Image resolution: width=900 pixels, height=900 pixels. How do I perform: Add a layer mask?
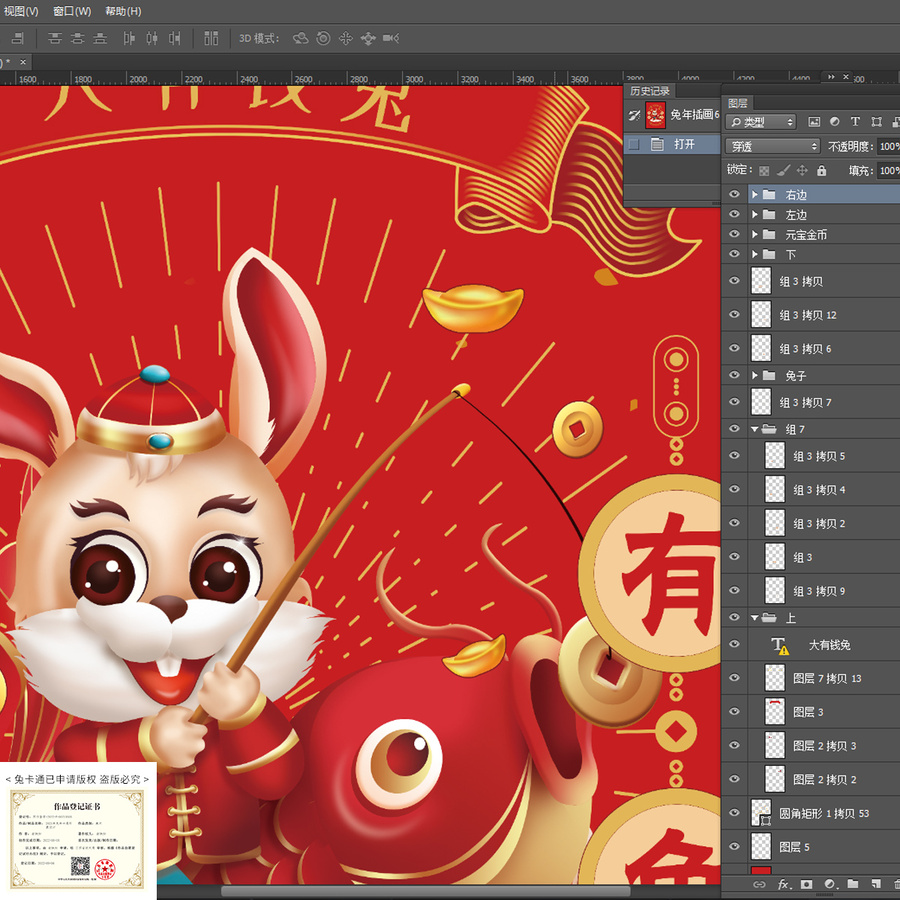click(x=806, y=884)
